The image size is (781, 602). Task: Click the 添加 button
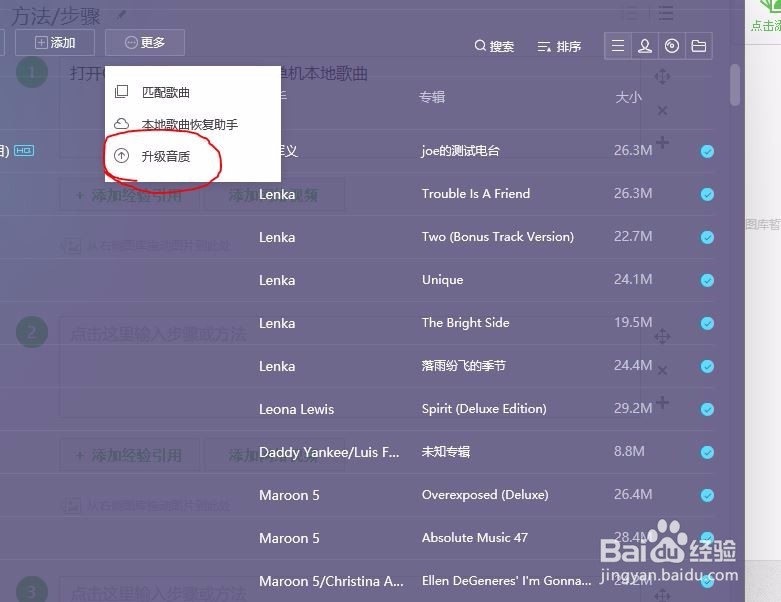[x=55, y=43]
